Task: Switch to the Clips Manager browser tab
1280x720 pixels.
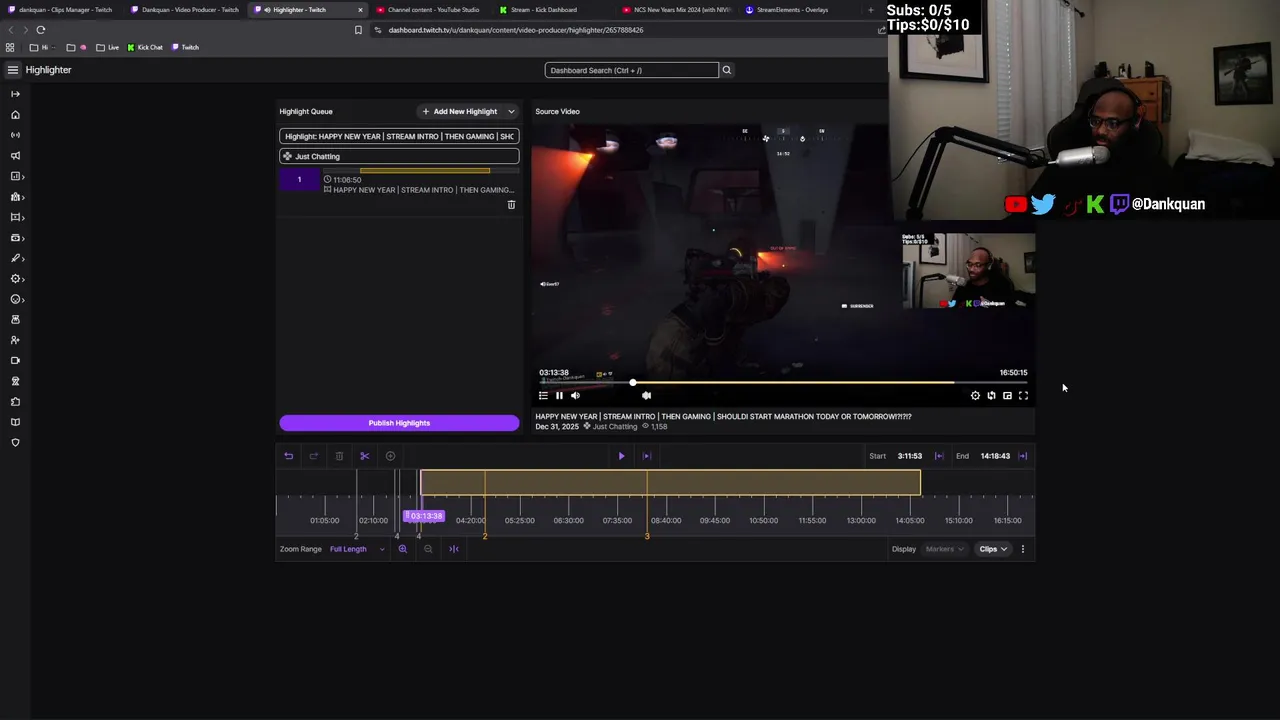Action: pyautogui.click(x=62, y=10)
